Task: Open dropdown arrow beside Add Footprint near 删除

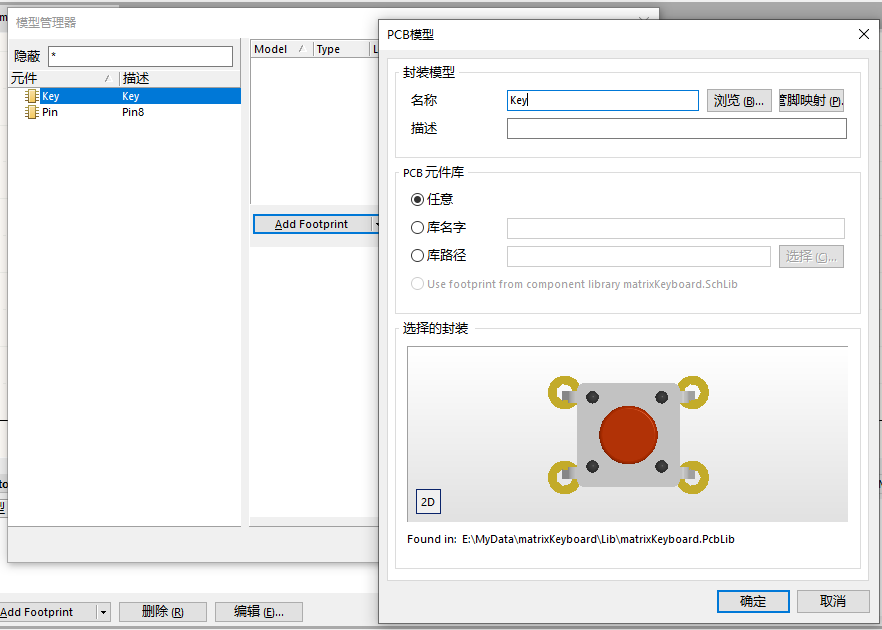Action: [x=103, y=612]
